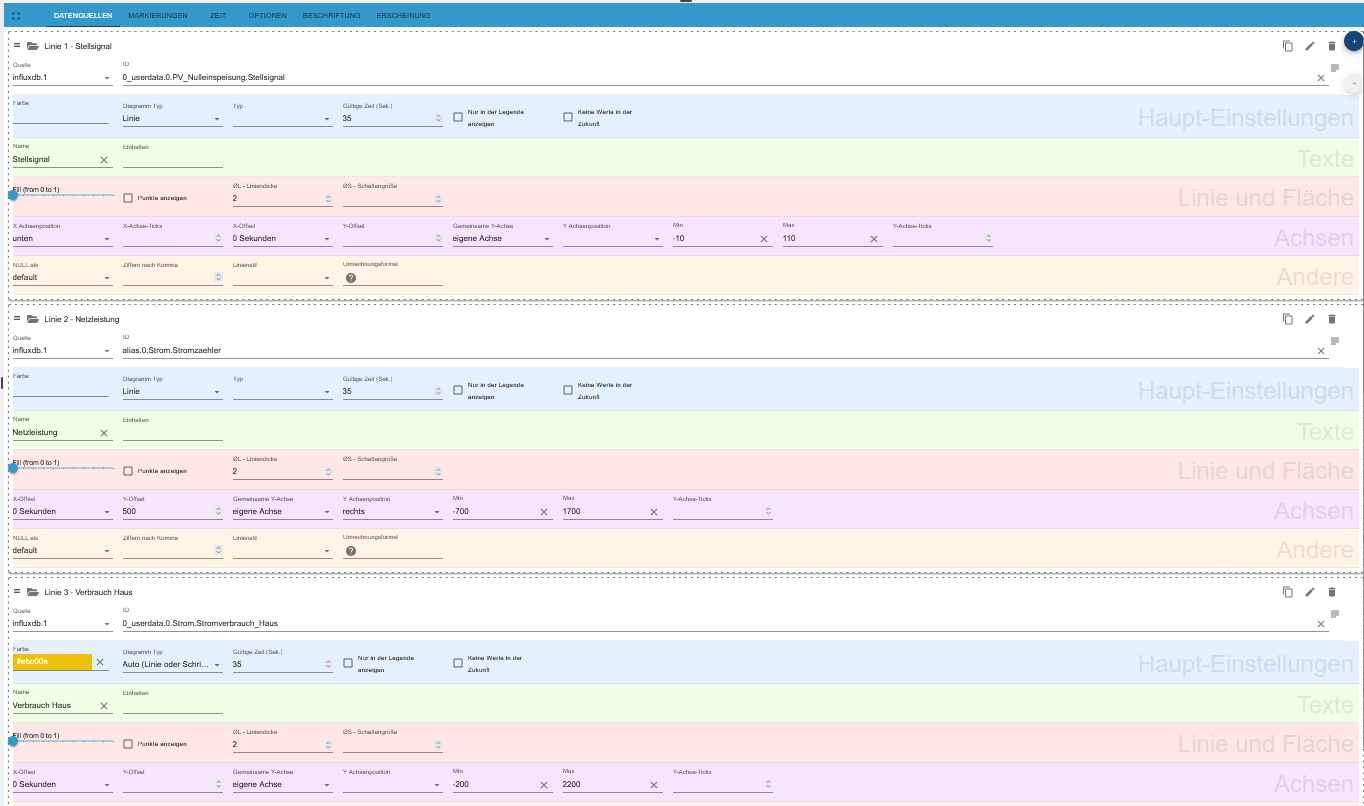Viewport: 1364px width, 806px height.
Task: Switch to the Markierungen tab
Action: [158, 16]
